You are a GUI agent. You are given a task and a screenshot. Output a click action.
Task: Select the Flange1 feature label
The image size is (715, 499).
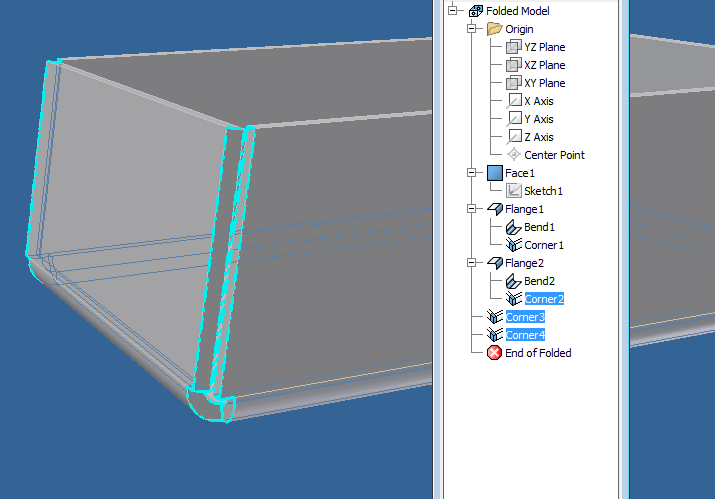(x=524, y=209)
